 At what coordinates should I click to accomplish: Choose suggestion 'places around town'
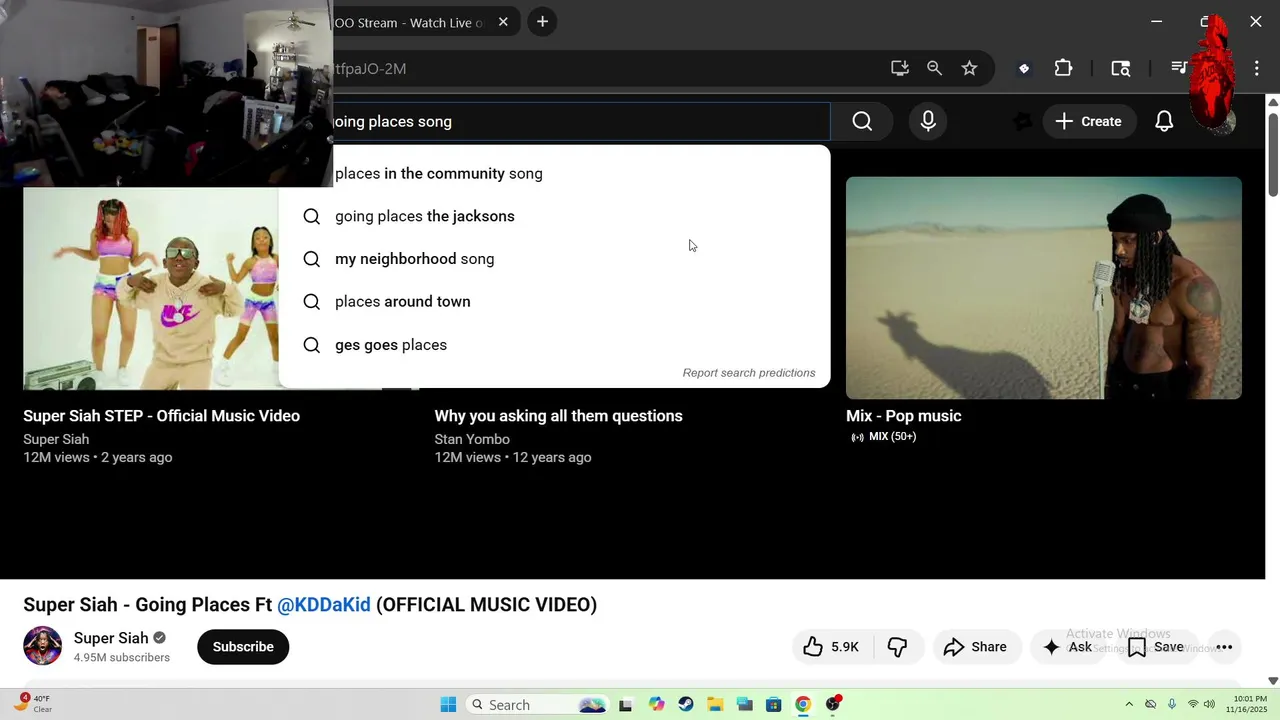554,301
